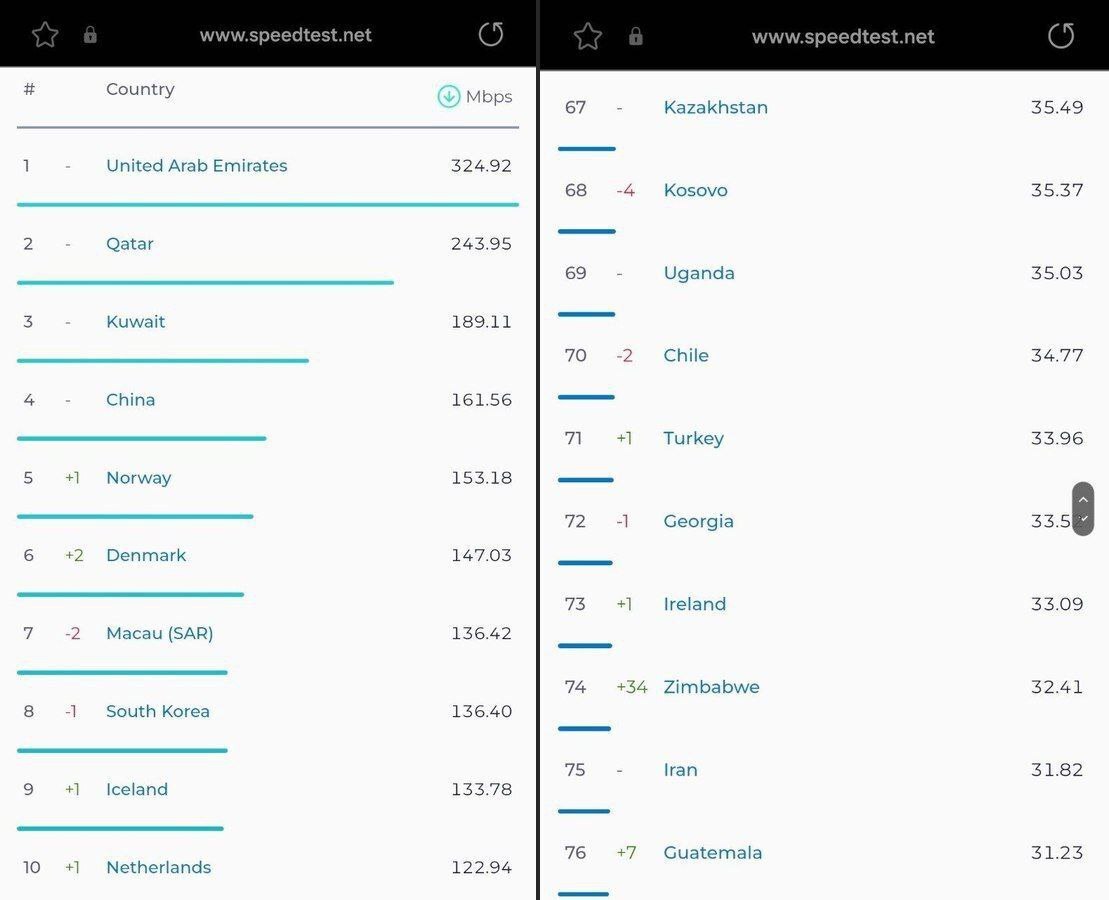Click the download Mbps arrow icon

(449, 96)
